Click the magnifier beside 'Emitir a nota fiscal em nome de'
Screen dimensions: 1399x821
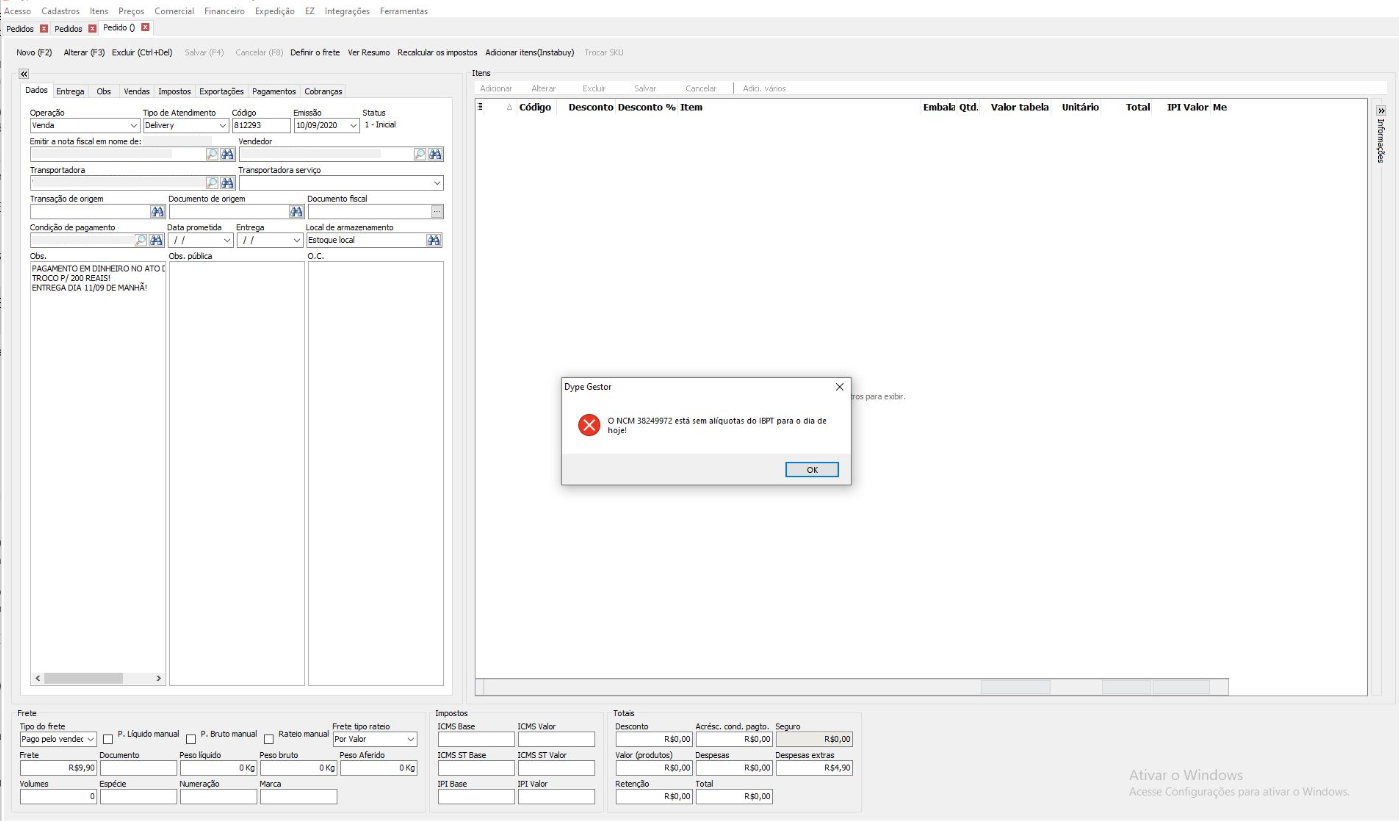coord(212,154)
